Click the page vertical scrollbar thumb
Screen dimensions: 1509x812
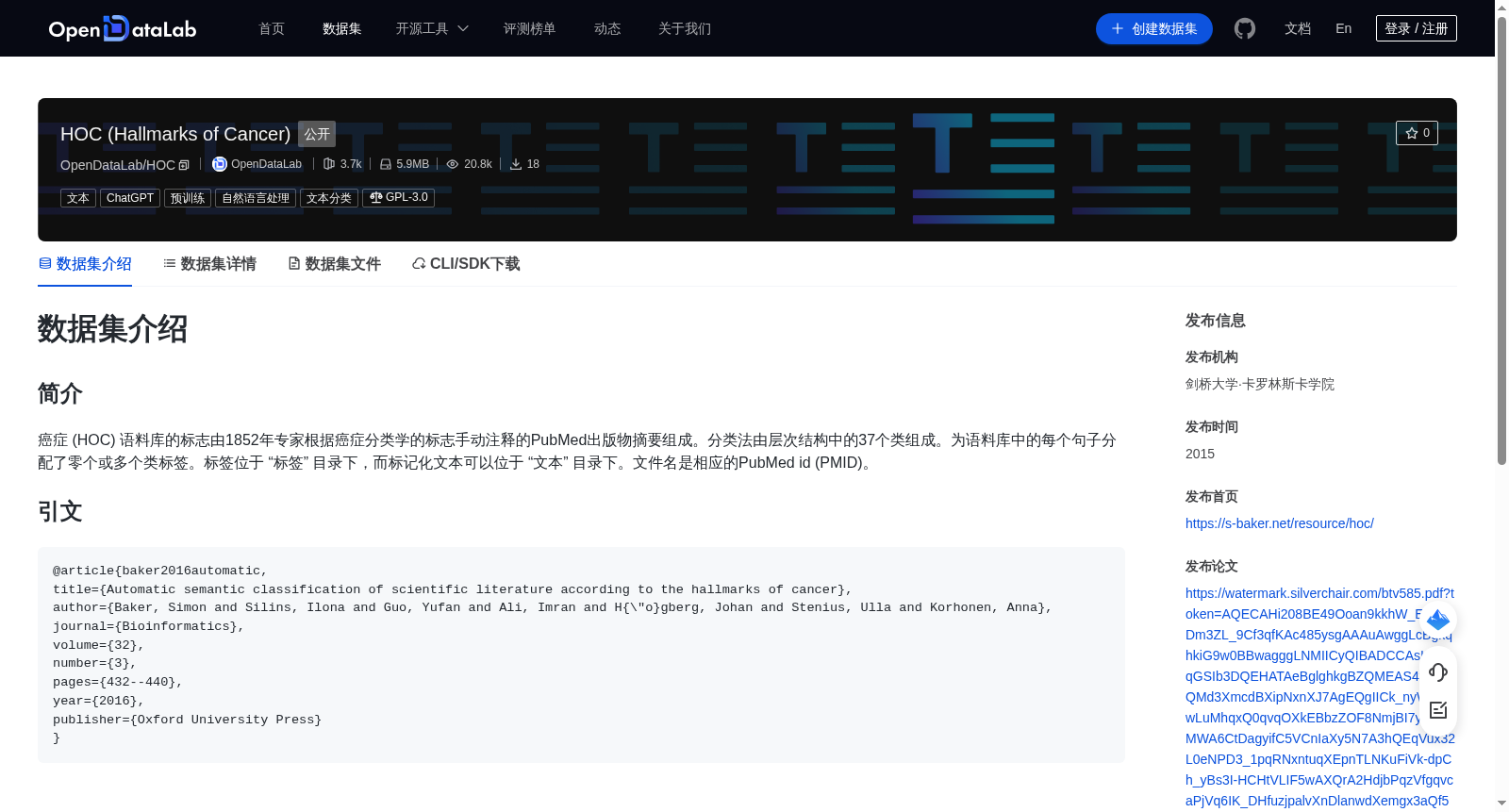[x=1501, y=240]
